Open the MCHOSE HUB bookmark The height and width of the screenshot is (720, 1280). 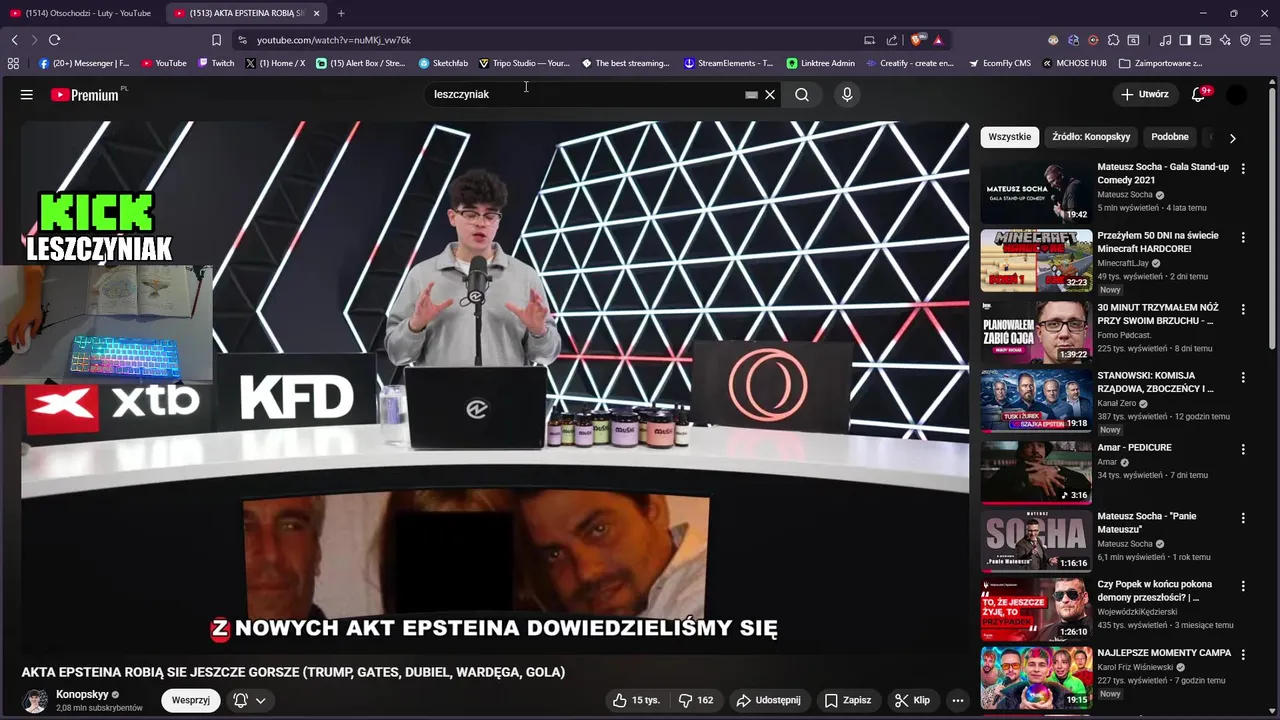1074,63
